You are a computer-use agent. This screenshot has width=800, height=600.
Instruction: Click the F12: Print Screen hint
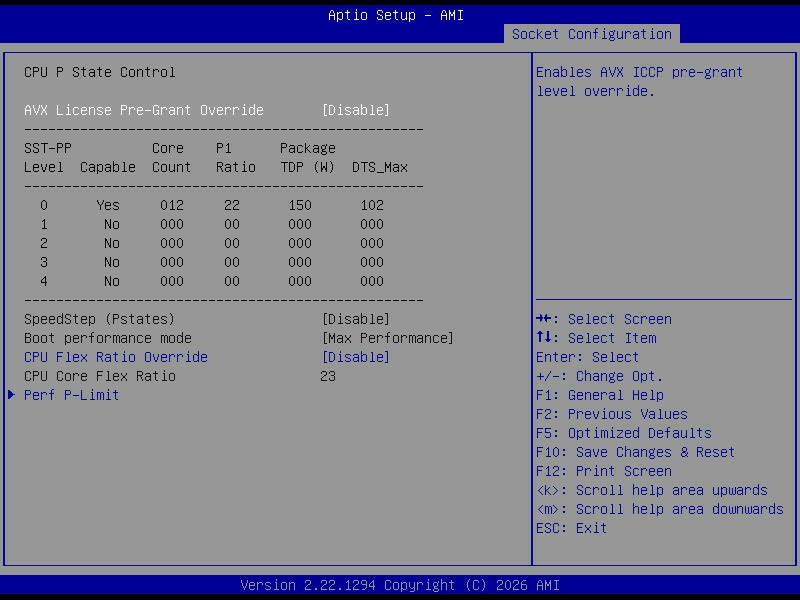(604, 471)
